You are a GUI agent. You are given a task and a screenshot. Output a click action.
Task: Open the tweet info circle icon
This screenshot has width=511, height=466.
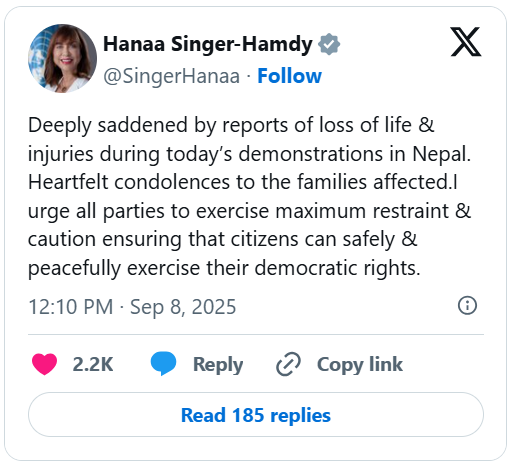[x=467, y=305]
